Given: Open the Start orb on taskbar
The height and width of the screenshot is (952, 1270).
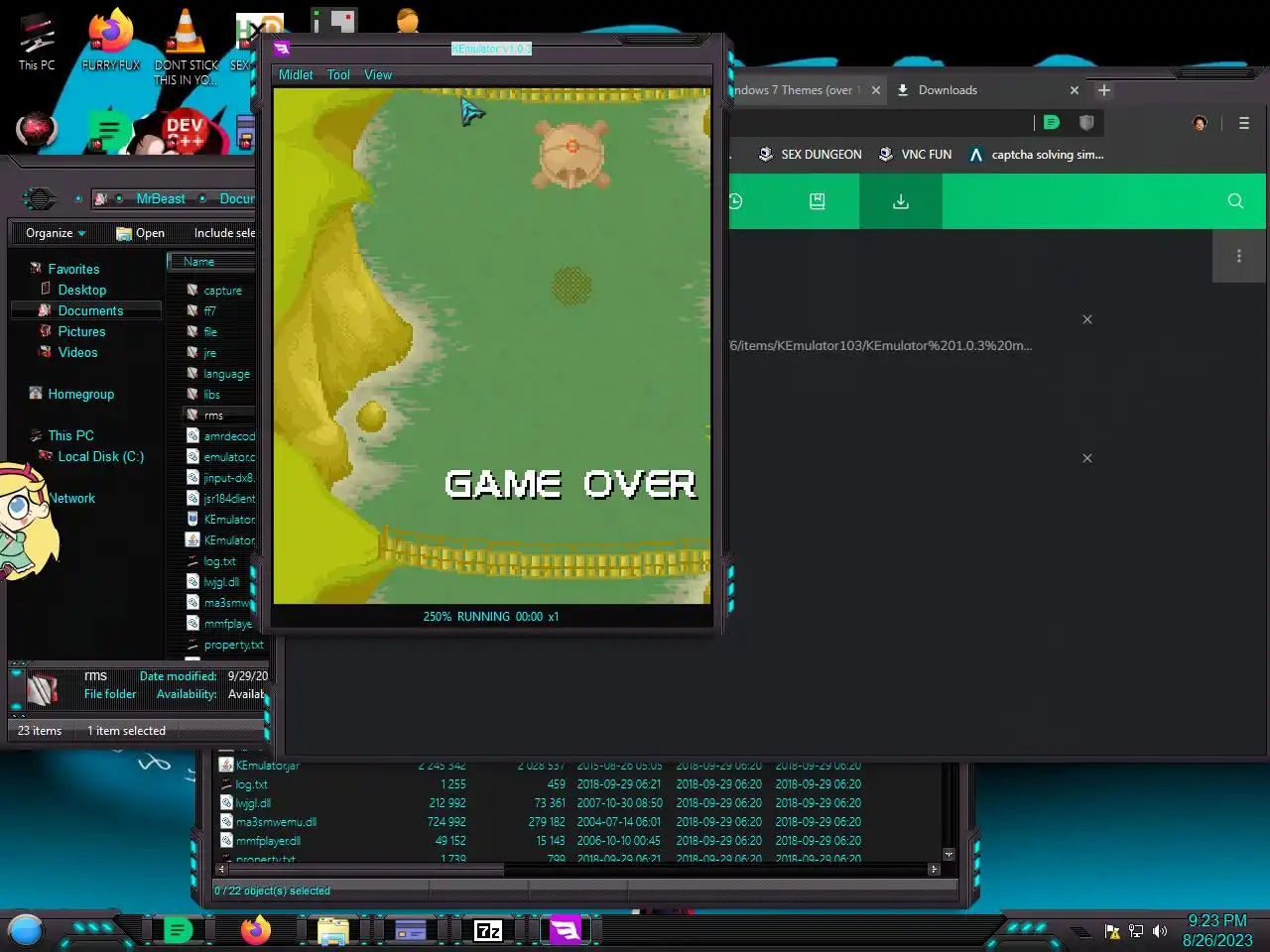Looking at the screenshot, I should tap(26, 930).
